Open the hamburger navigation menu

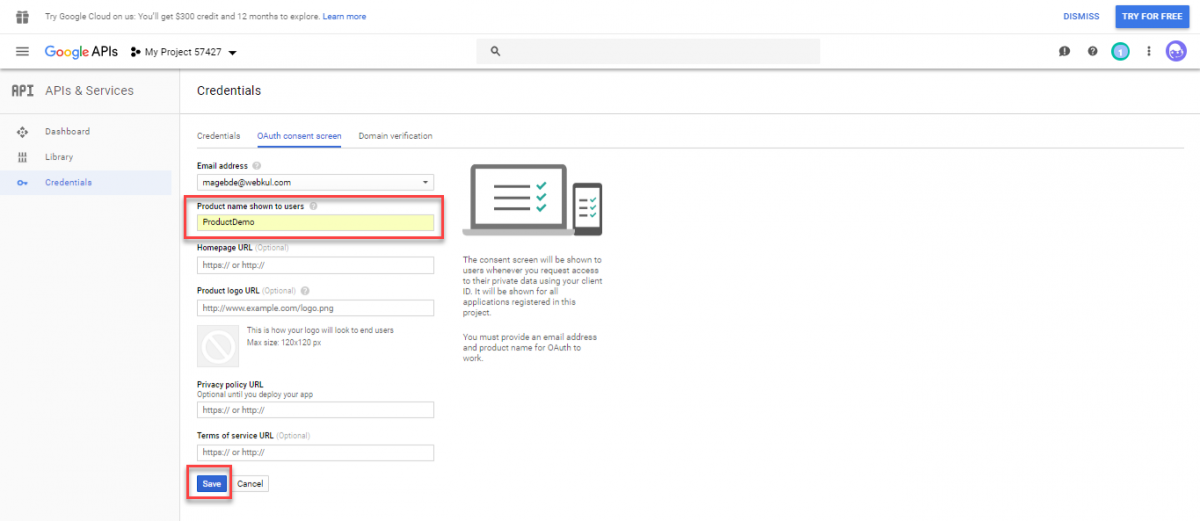(23, 51)
